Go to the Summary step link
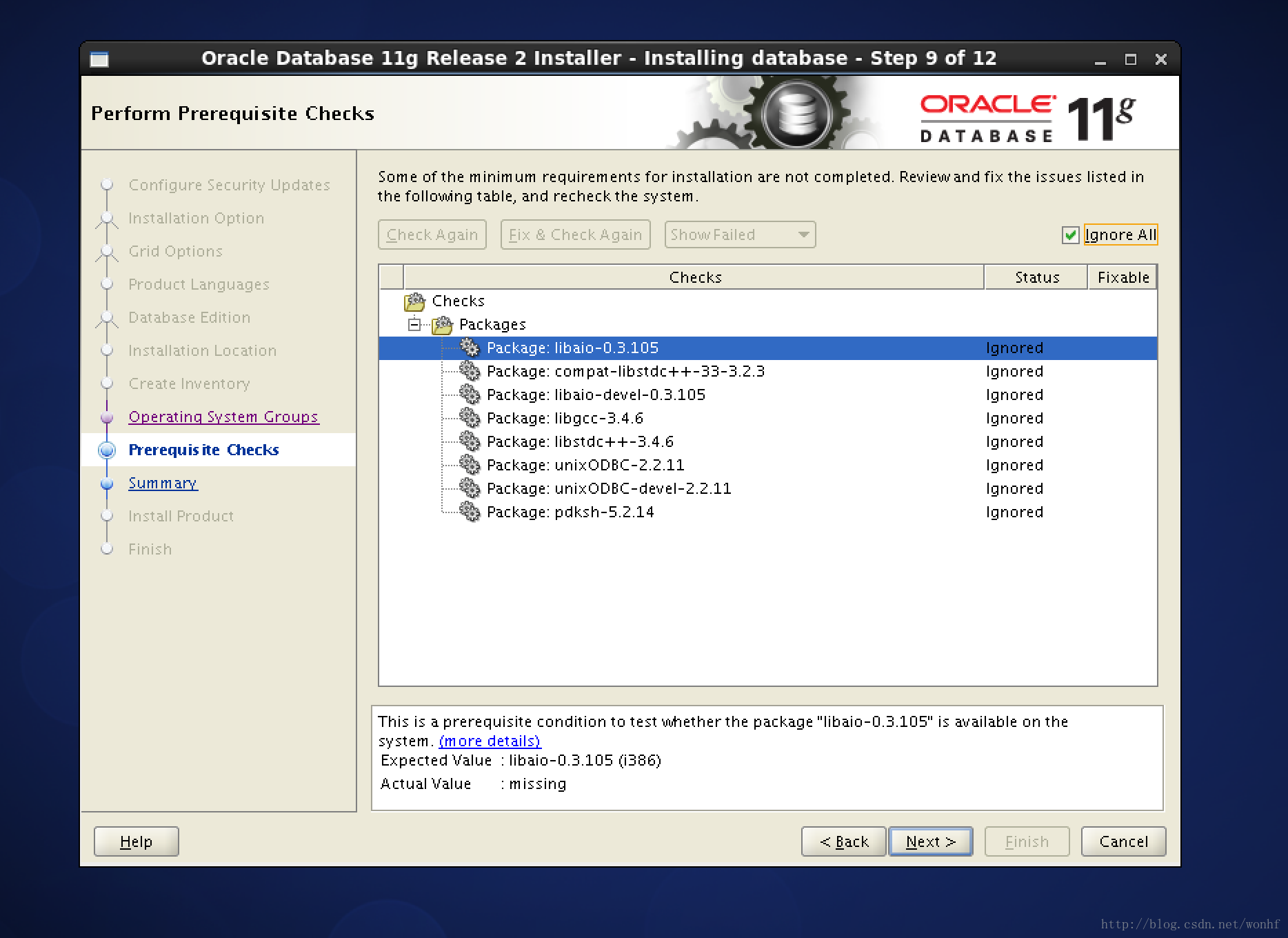 [163, 483]
